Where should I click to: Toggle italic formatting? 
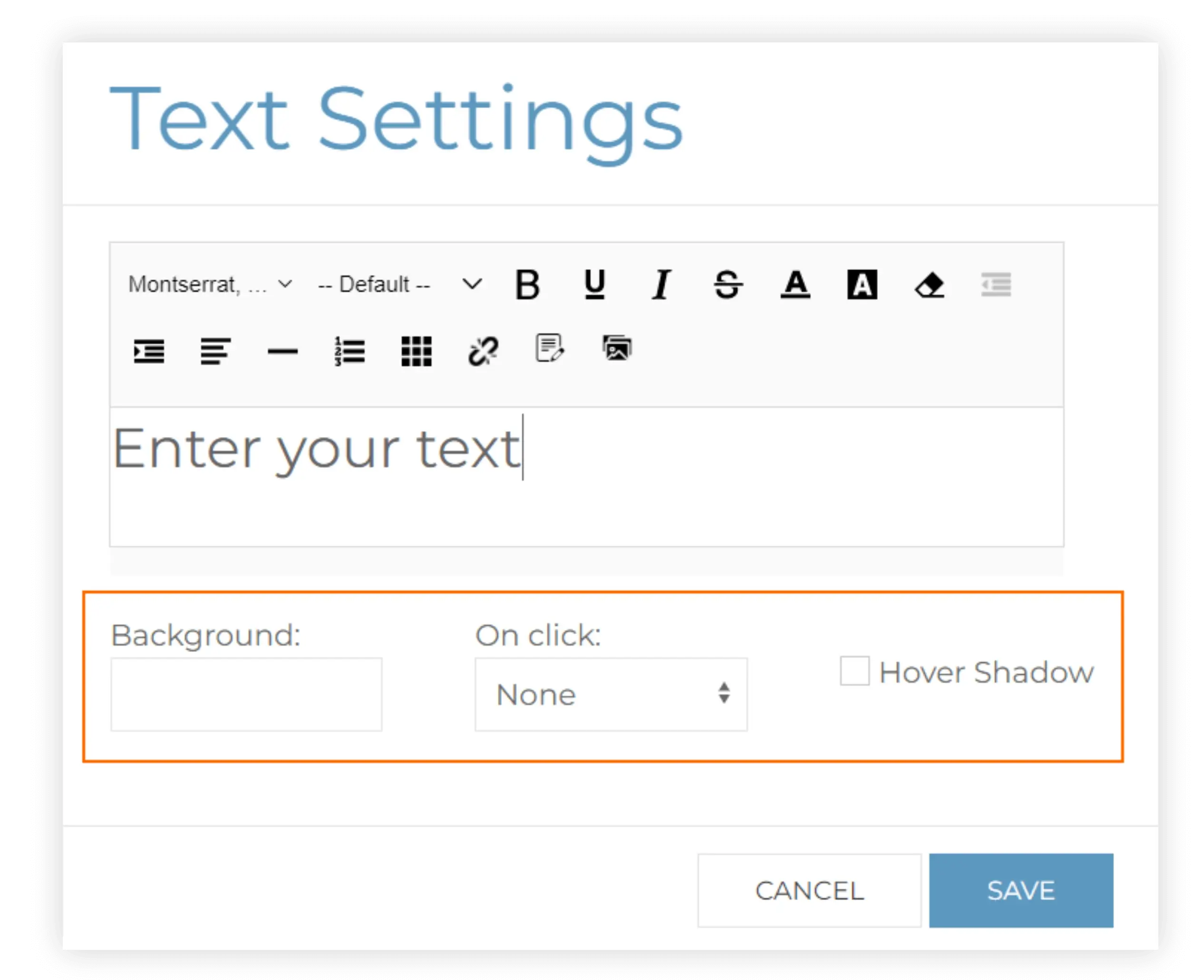coord(661,284)
